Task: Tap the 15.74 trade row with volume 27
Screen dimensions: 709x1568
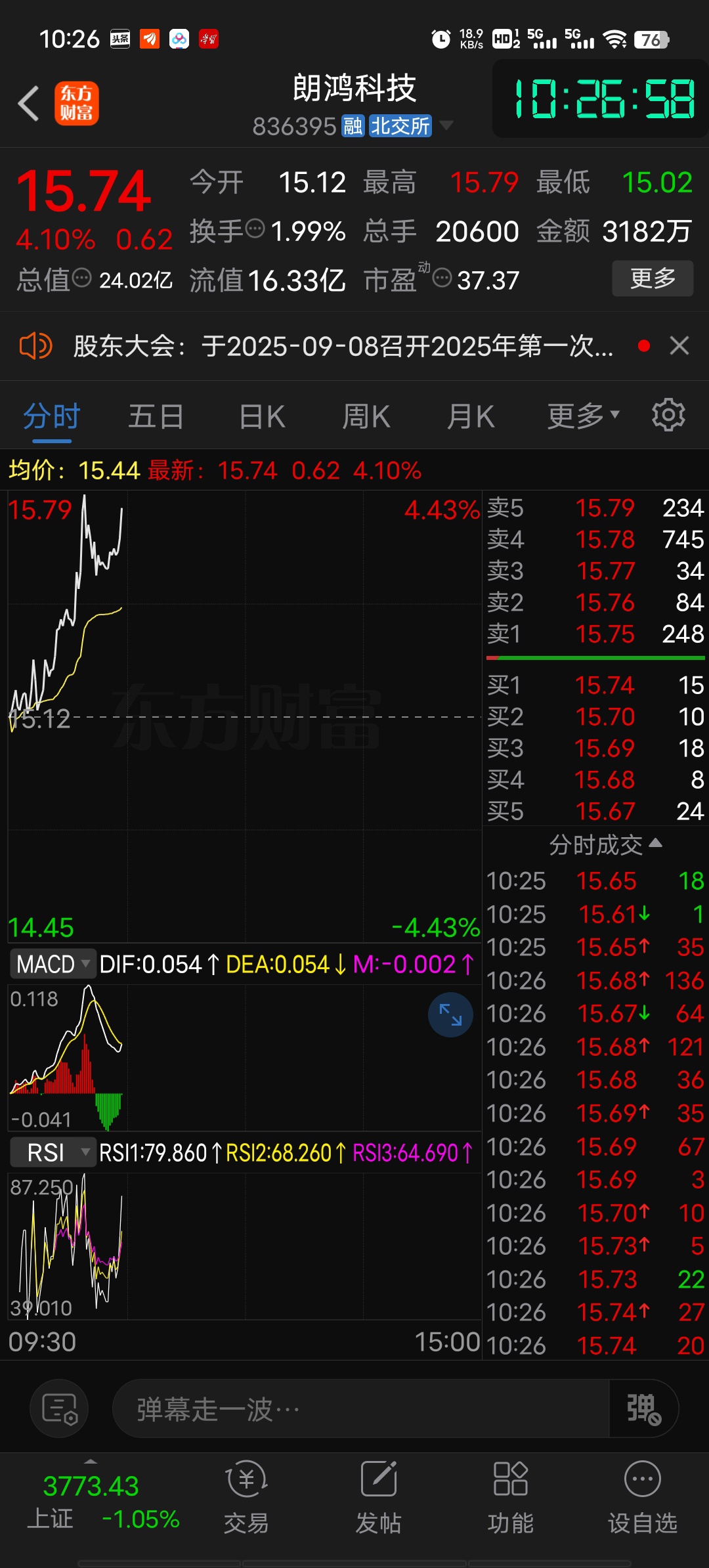Action: (595, 1313)
